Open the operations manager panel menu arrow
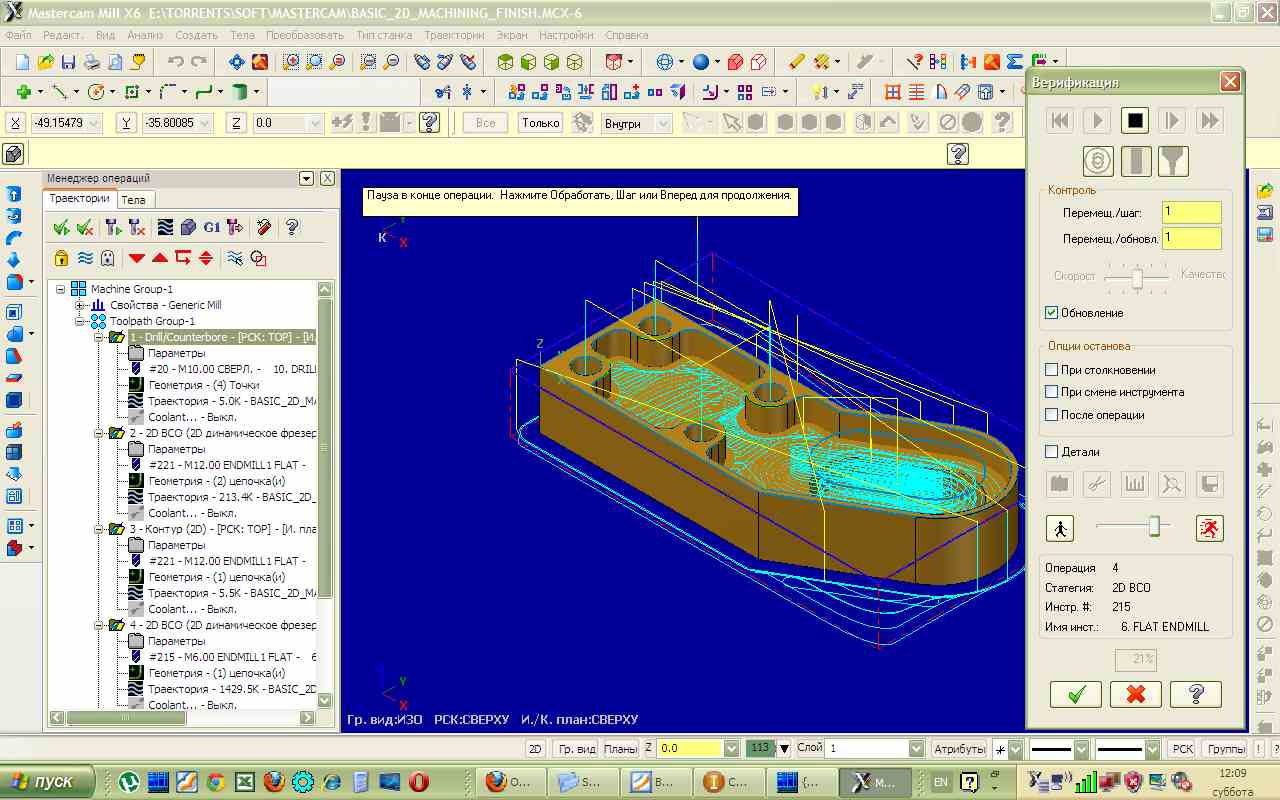This screenshot has width=1280, height=800. [307, 179]
